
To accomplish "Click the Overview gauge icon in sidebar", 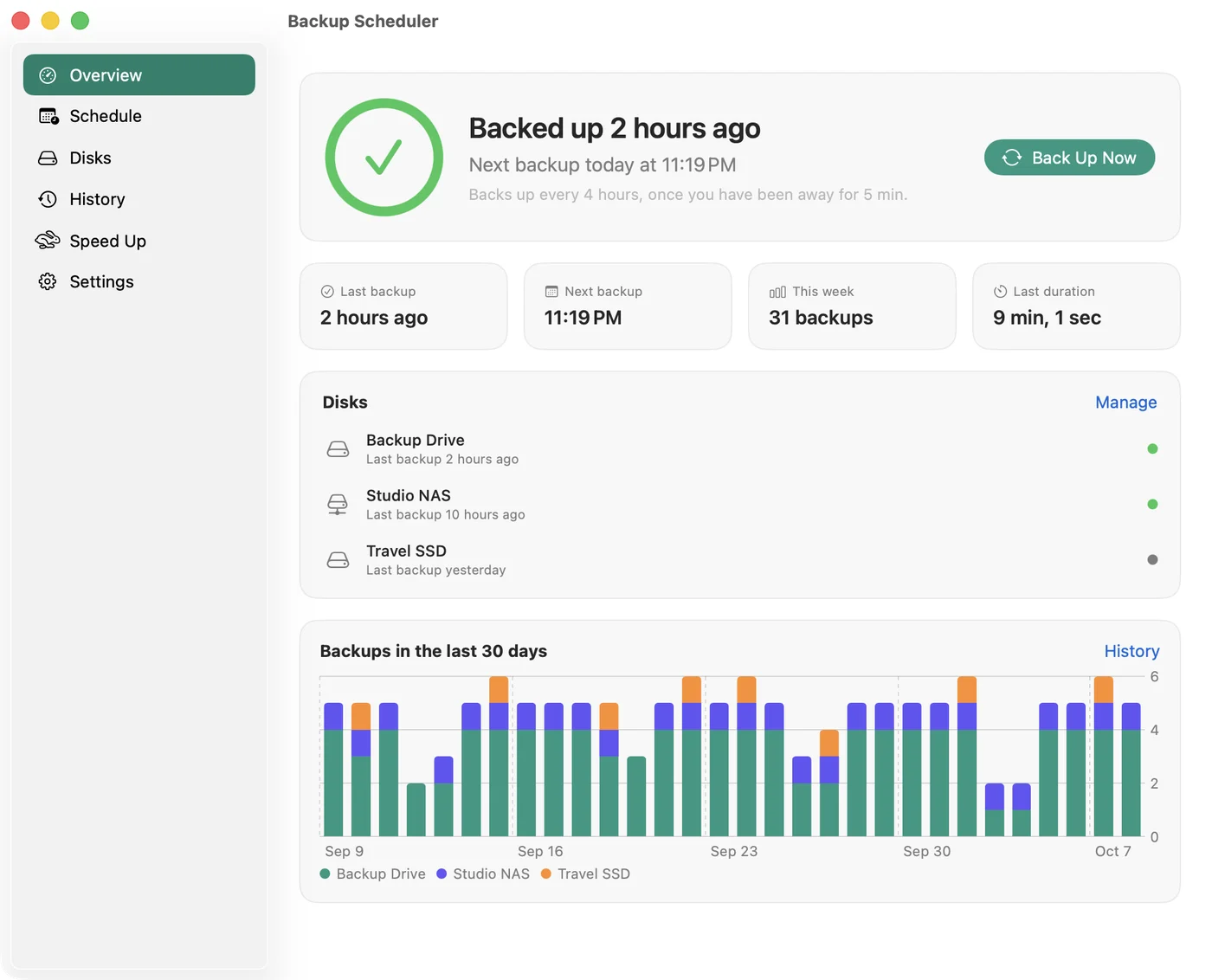I will click(48, 75).
